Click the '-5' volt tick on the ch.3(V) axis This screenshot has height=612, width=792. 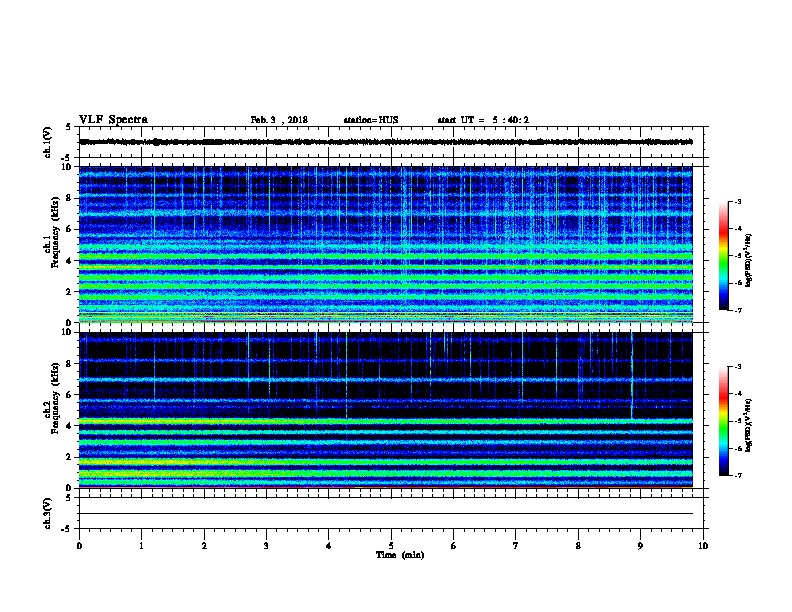pyautogui.click(x=67, y=529)
